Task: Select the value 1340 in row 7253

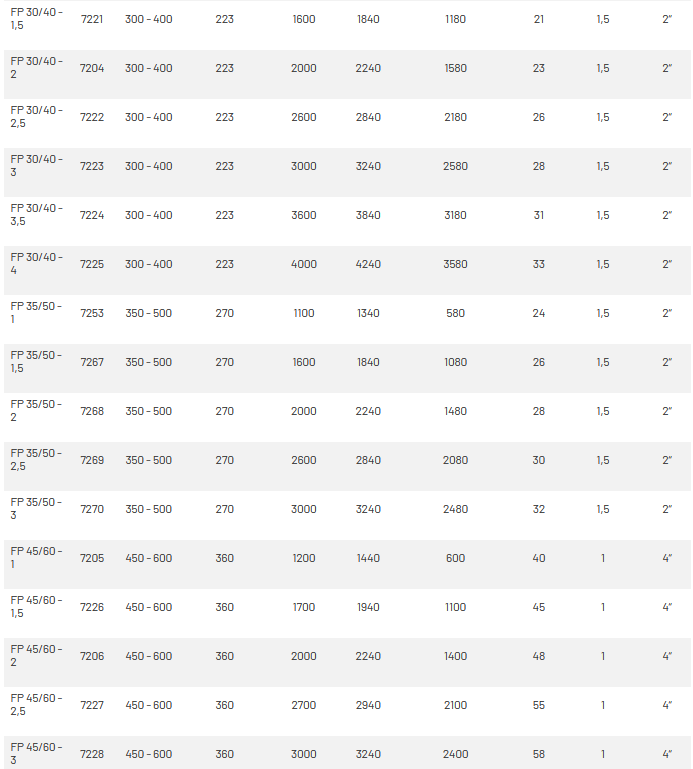Action: (368, 313)
